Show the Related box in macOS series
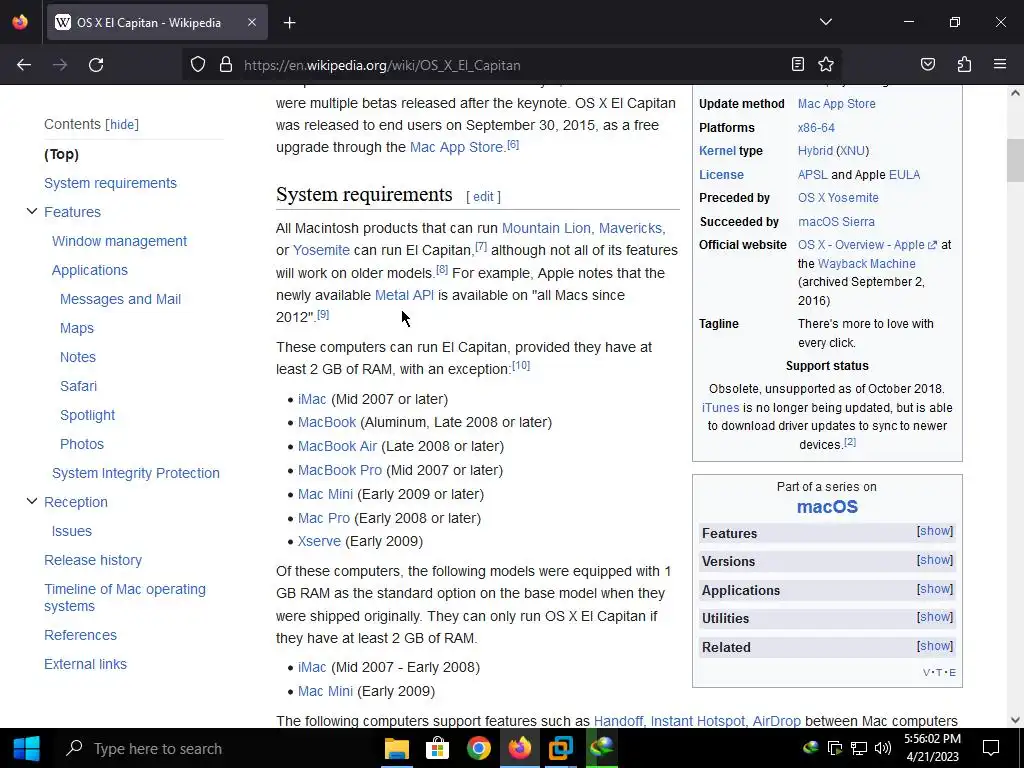The width and height of the screenshot is (1024, 768). [935, 646]
